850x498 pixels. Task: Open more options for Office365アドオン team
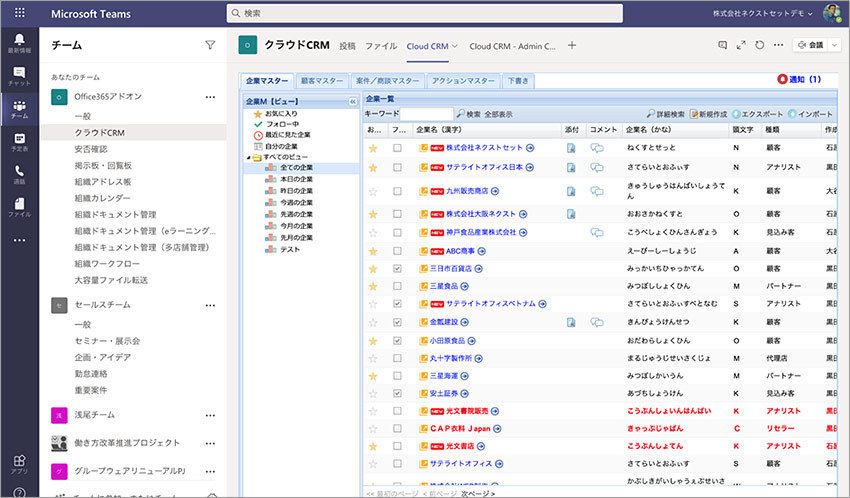[210, 97]
